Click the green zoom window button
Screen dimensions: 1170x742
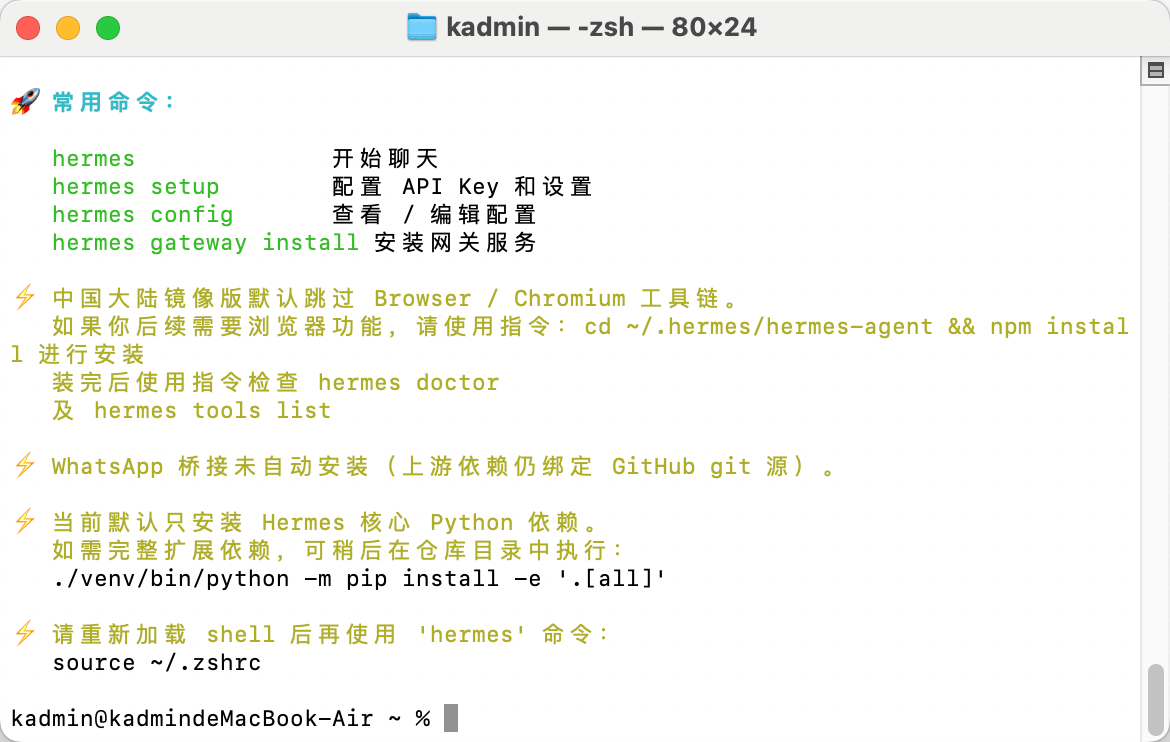[x=108, y=28]
